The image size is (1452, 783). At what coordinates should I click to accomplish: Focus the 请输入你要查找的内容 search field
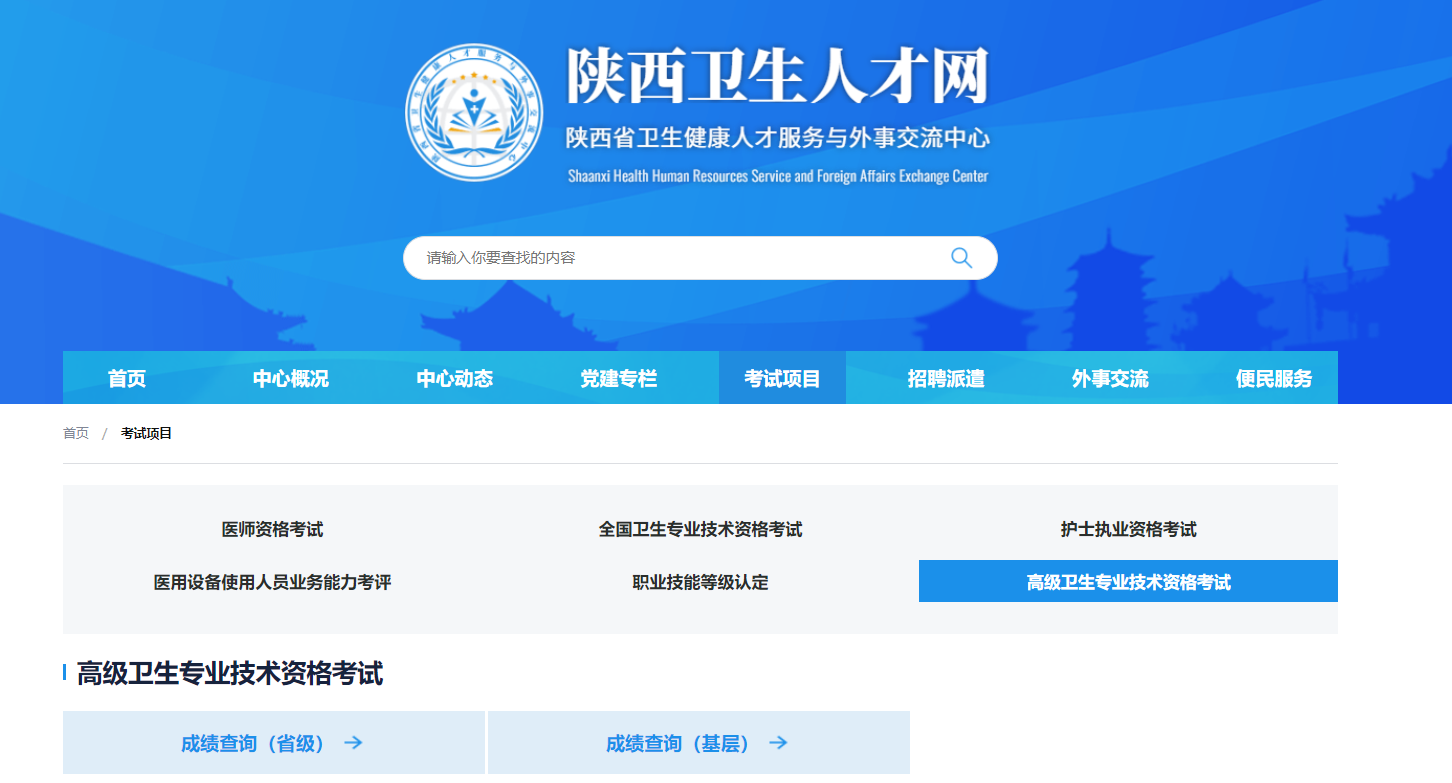(700, 258)
